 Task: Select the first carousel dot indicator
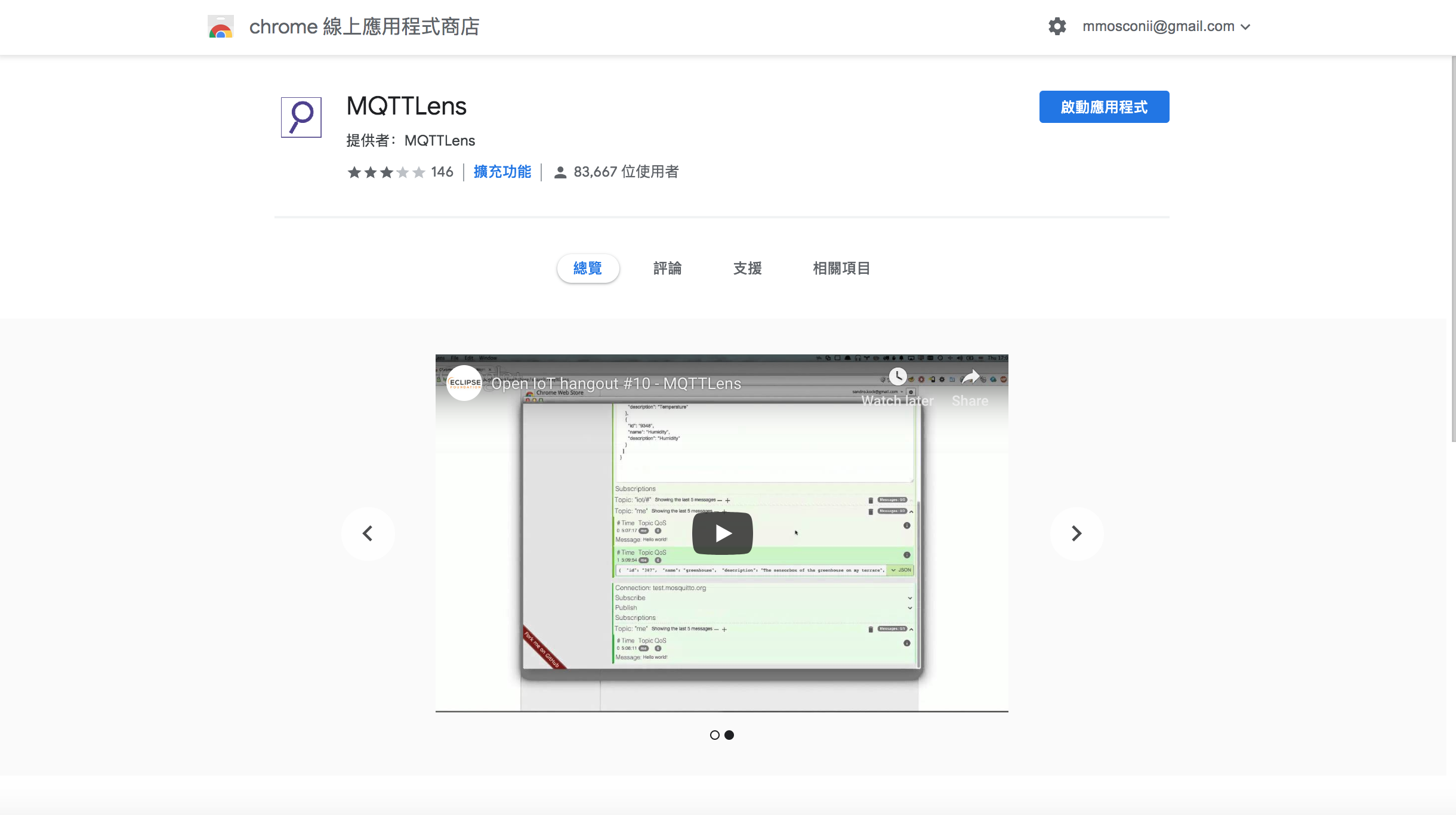715,735
